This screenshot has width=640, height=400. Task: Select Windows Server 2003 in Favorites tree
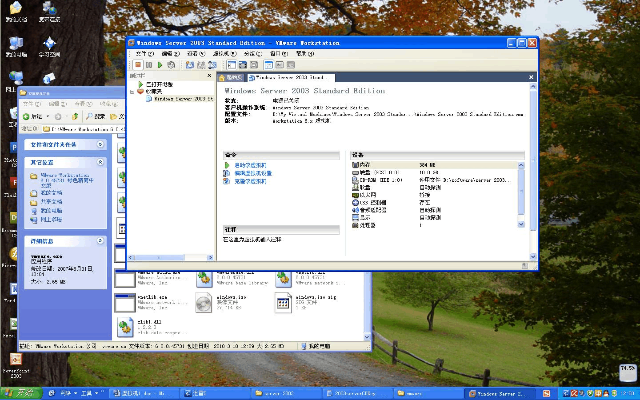tap(183, 99)
